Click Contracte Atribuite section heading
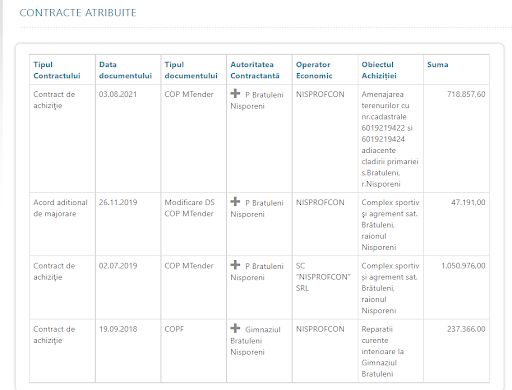Screen dimensions: 512x390 click(x=78, y=13)
